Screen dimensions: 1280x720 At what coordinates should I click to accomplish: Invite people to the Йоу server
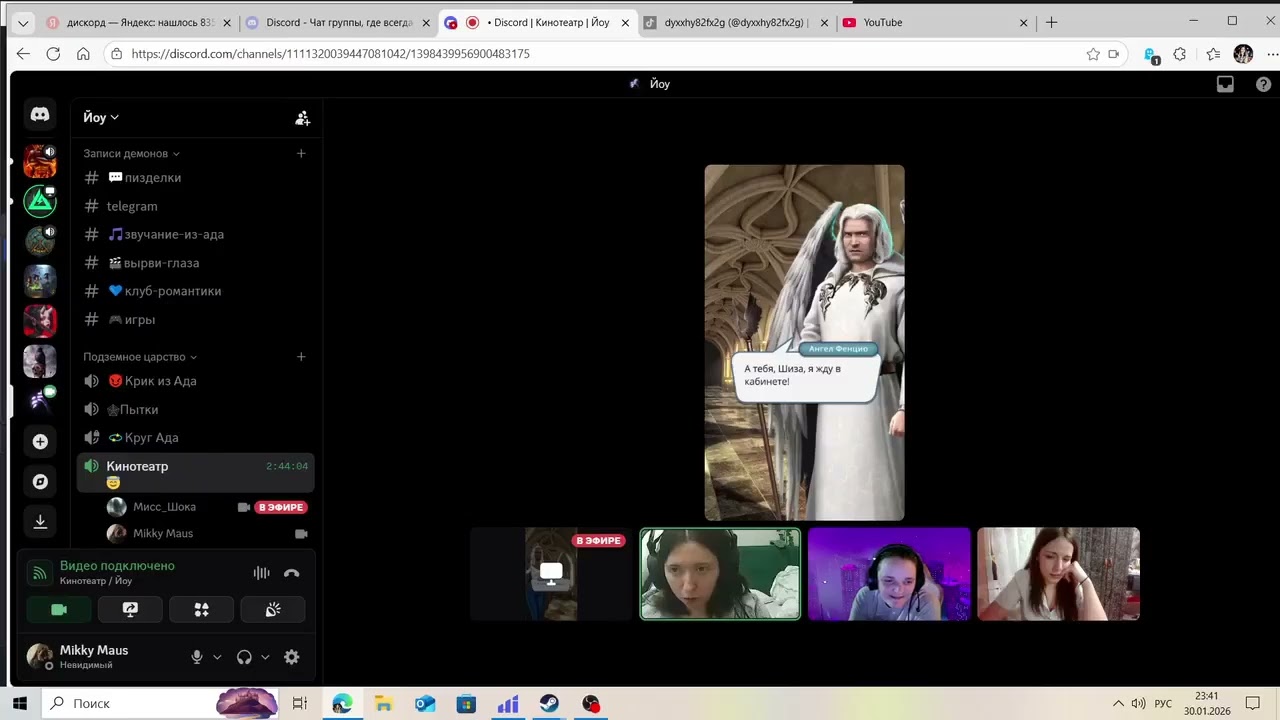tap(302, 118)
